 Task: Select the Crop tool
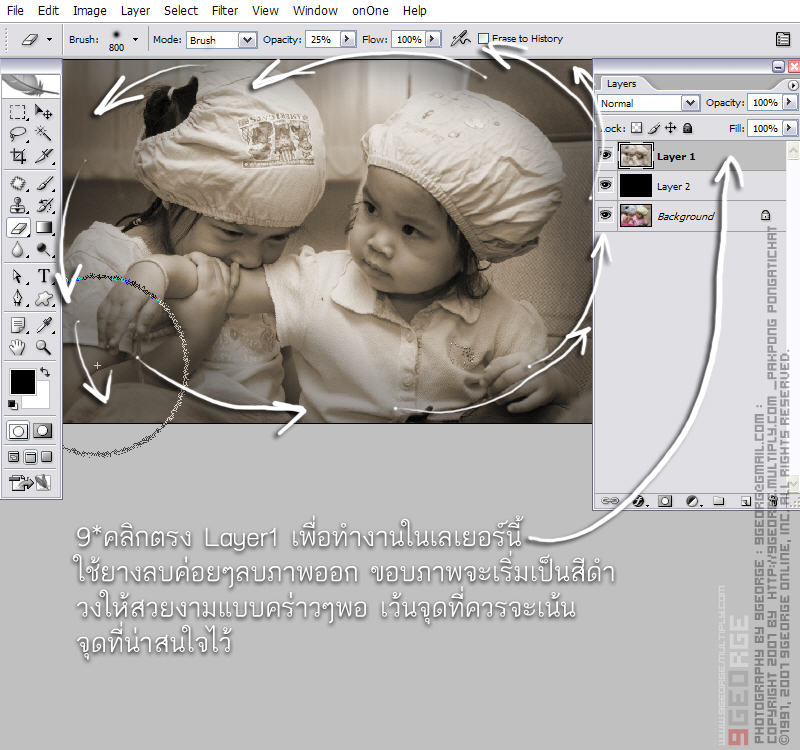click(18, 156)
